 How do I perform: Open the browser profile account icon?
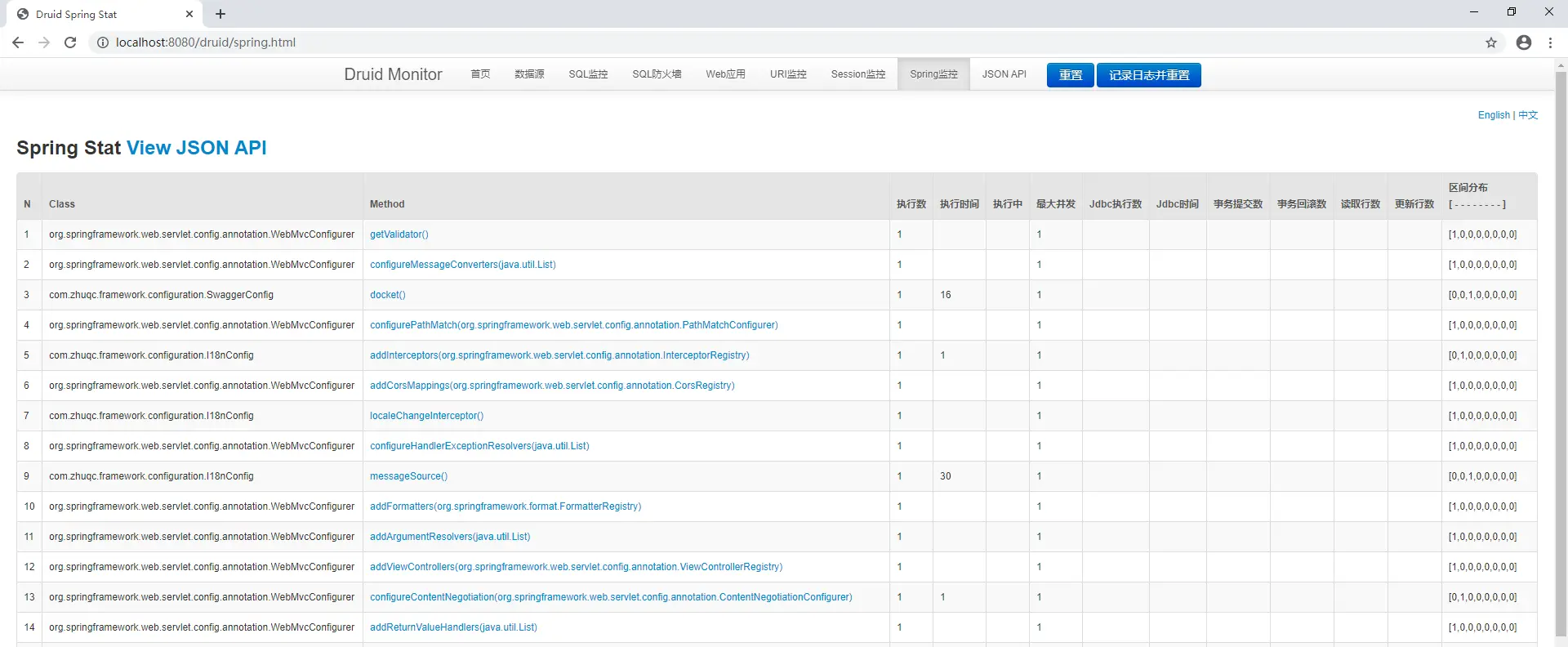[x=1524, y=42]
